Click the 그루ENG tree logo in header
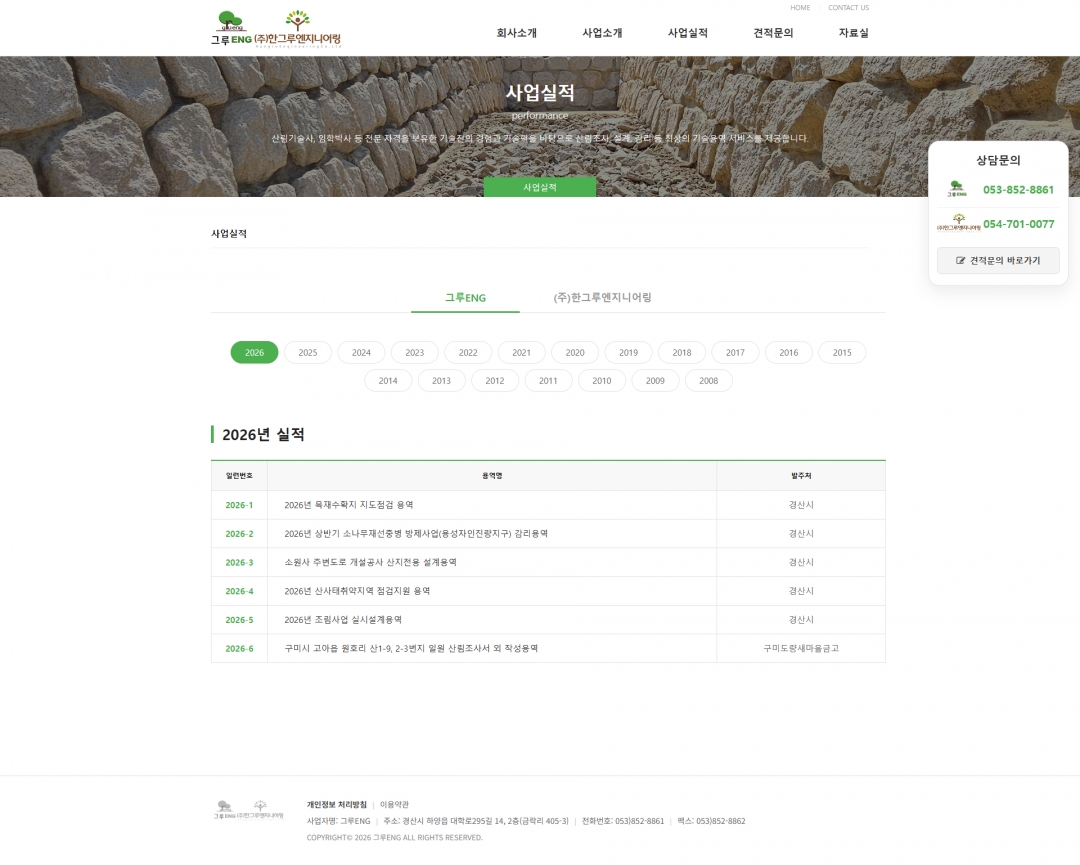This screenshot has width=1080, height=865. click(x=231, y=29)
